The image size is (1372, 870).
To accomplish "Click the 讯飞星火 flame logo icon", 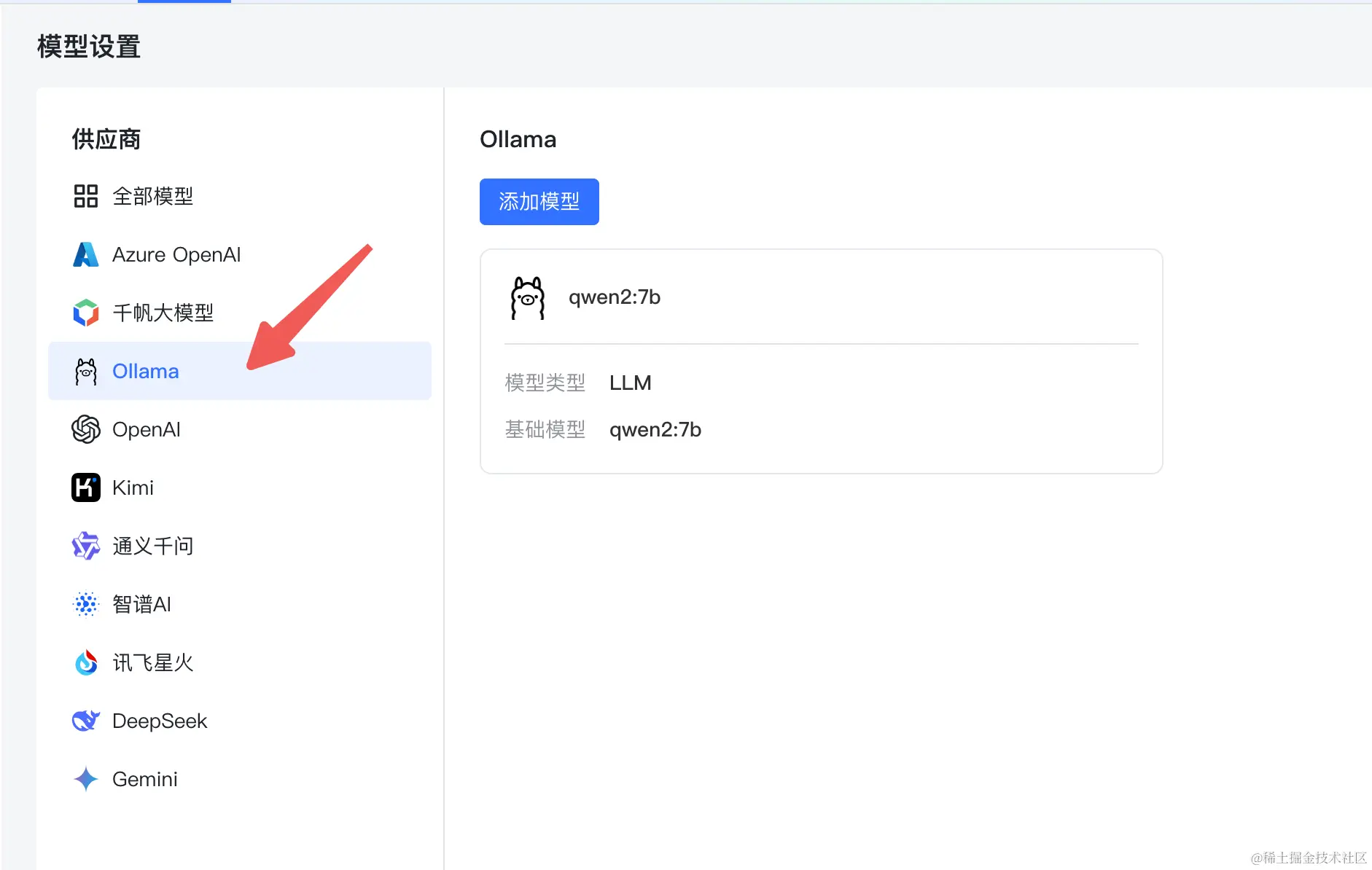I will [86, 662].
